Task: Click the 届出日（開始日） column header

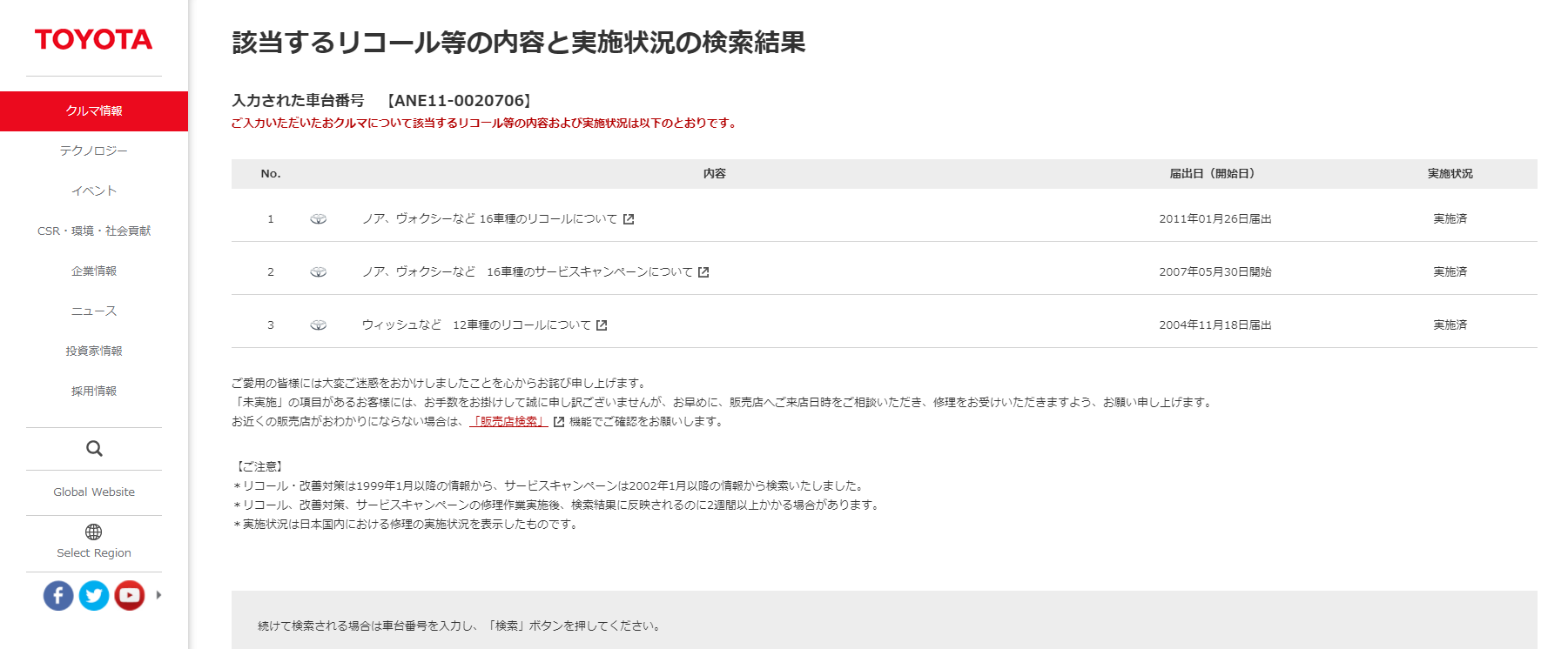Action: click(x=1215, y=174)
